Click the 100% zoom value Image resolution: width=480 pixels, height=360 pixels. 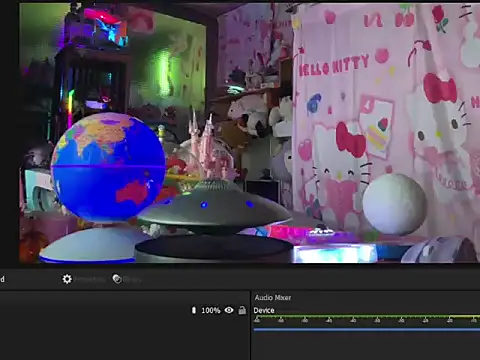click(211, 310)
